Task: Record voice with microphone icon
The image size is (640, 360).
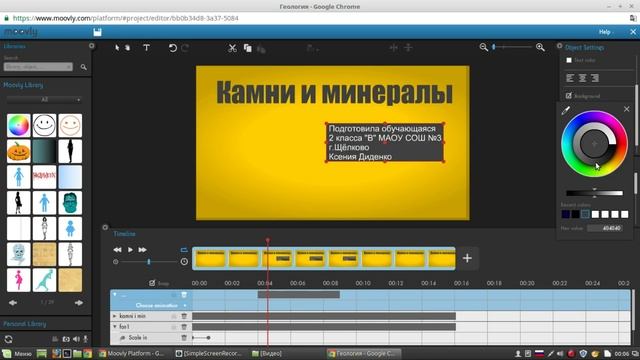Action: click(x=86, y=339)
